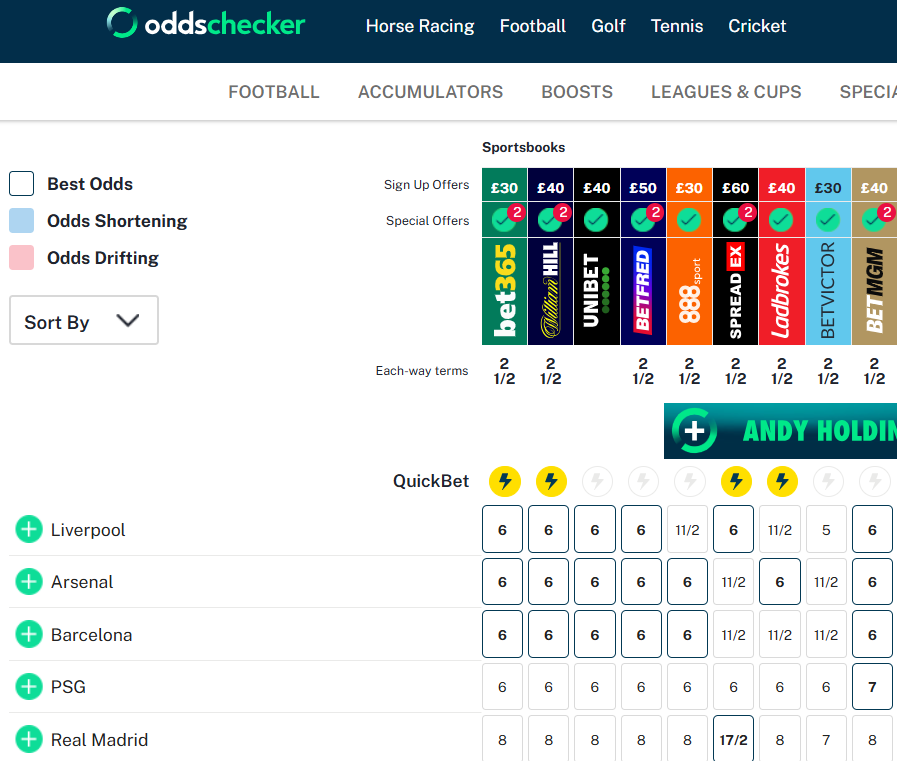Expand the Andy Holding banner plus icon
Viewport: 897px width, 761px height.
pyautogui.click(x=694, y=430)
